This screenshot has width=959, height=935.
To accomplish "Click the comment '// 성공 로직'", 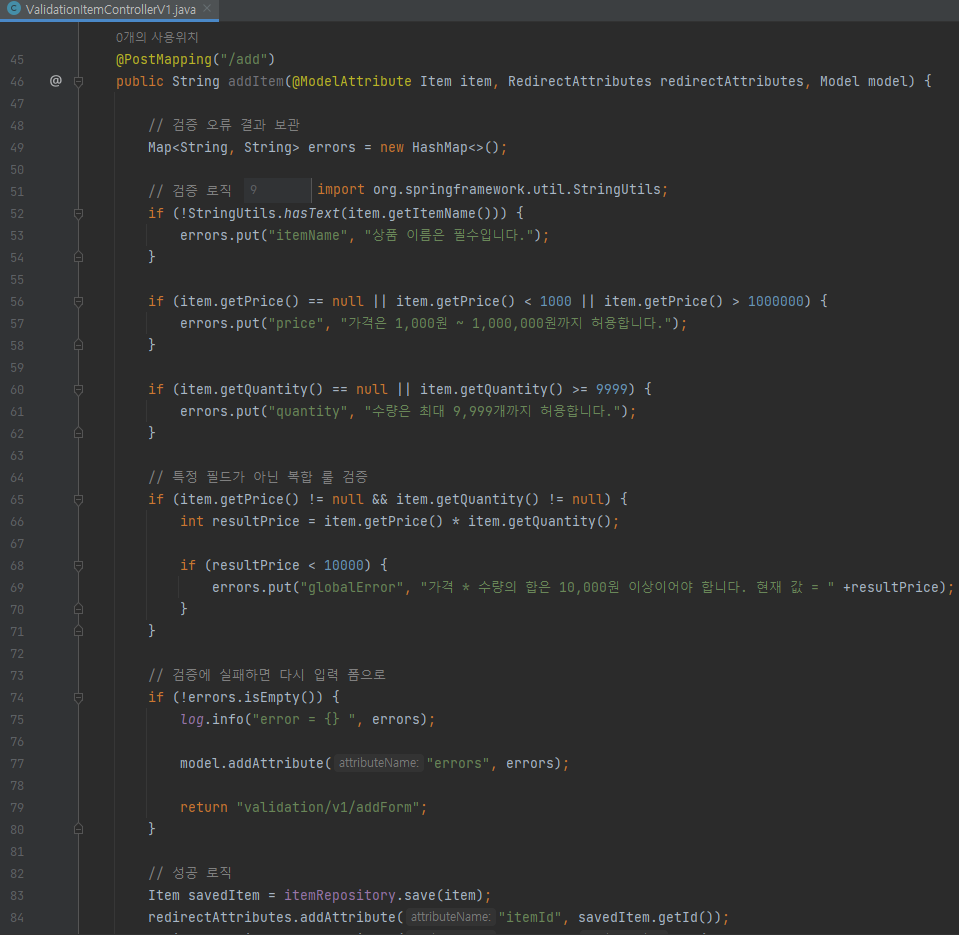I will (190, 873).
